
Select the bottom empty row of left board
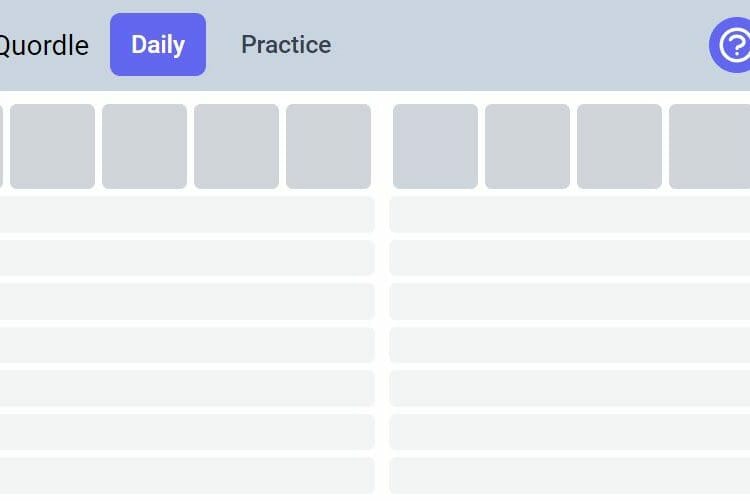[187, 476]
